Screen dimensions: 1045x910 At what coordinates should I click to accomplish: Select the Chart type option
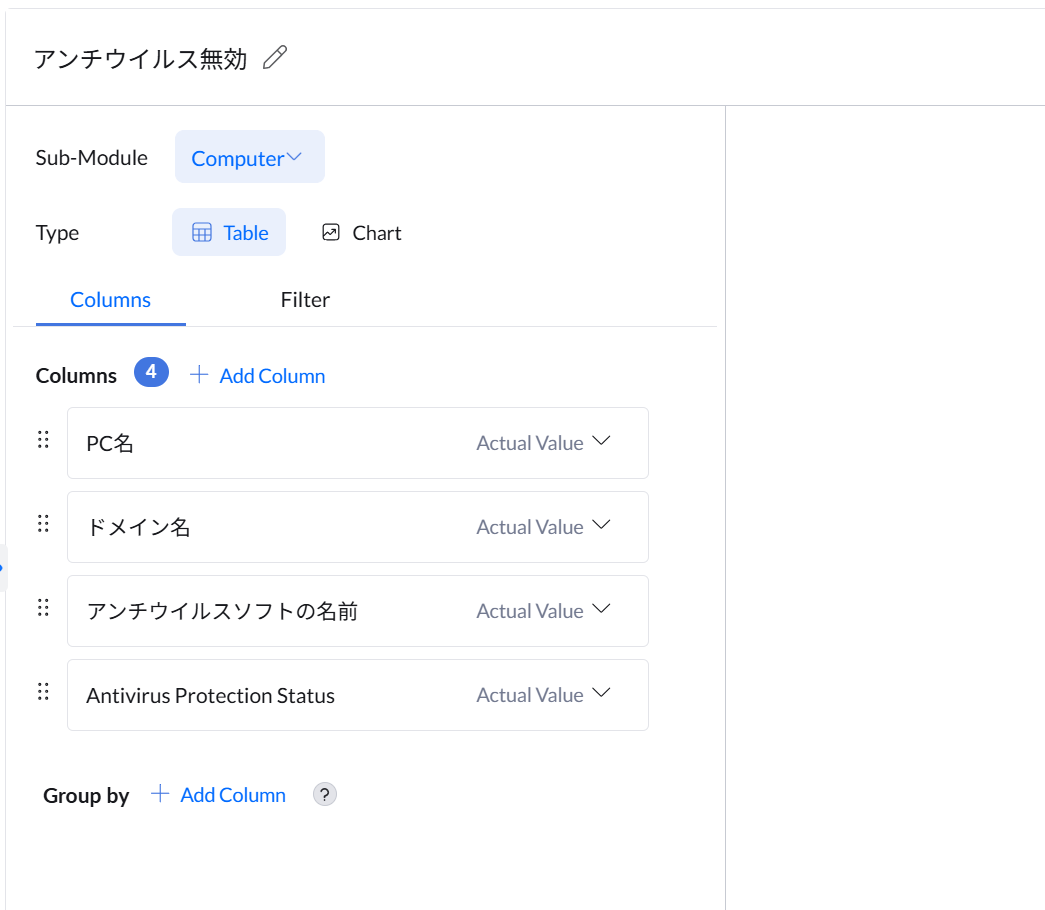pyautogui.click(x=361, y=233)
